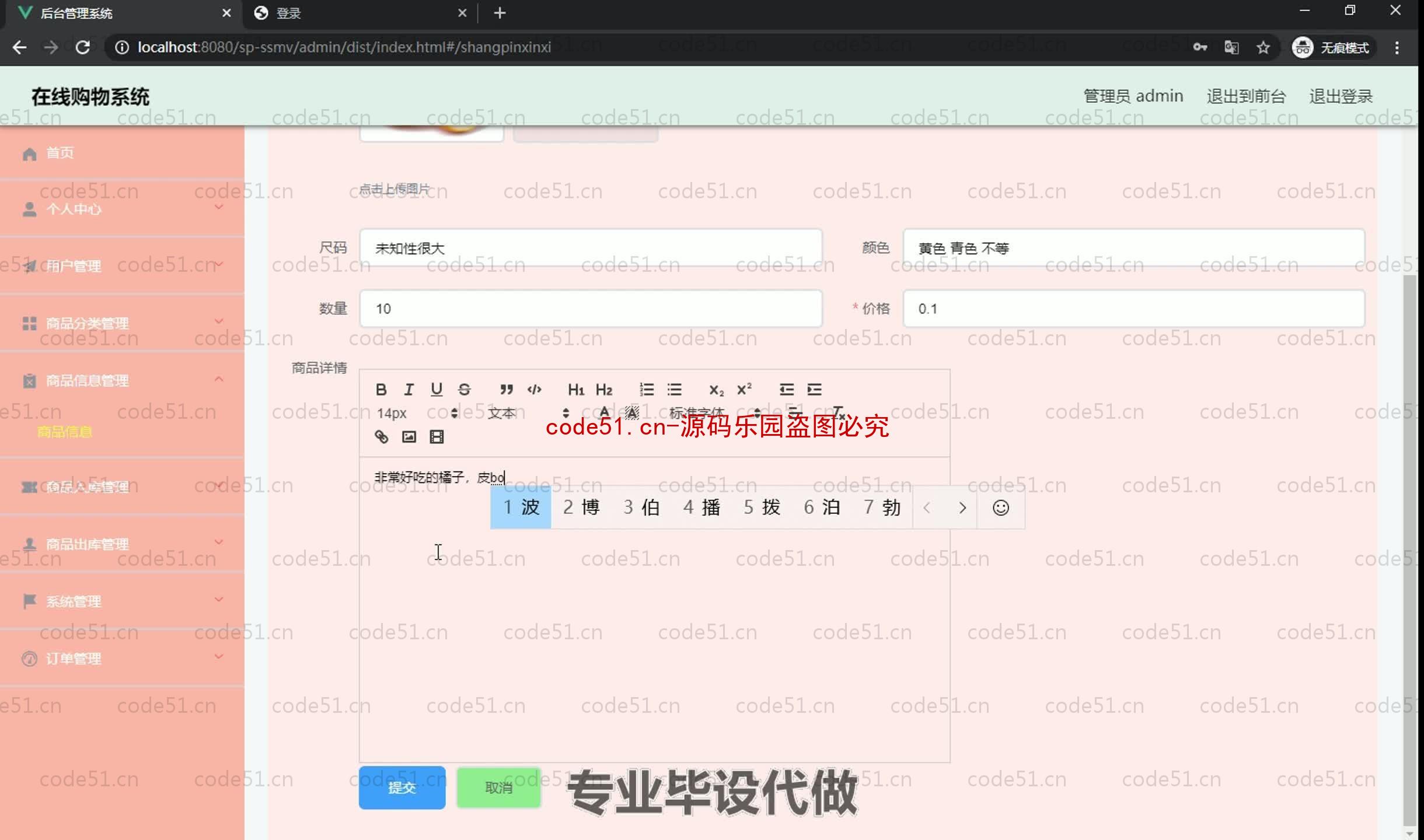Select IME candidate 1 波
This screenshot has height=840, width=1424.
pos(521,508)
